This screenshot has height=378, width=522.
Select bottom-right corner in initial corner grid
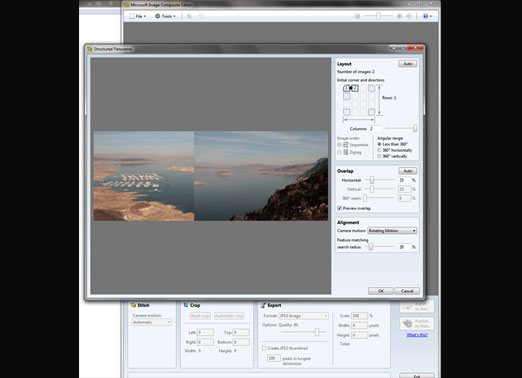coord(371,112)
